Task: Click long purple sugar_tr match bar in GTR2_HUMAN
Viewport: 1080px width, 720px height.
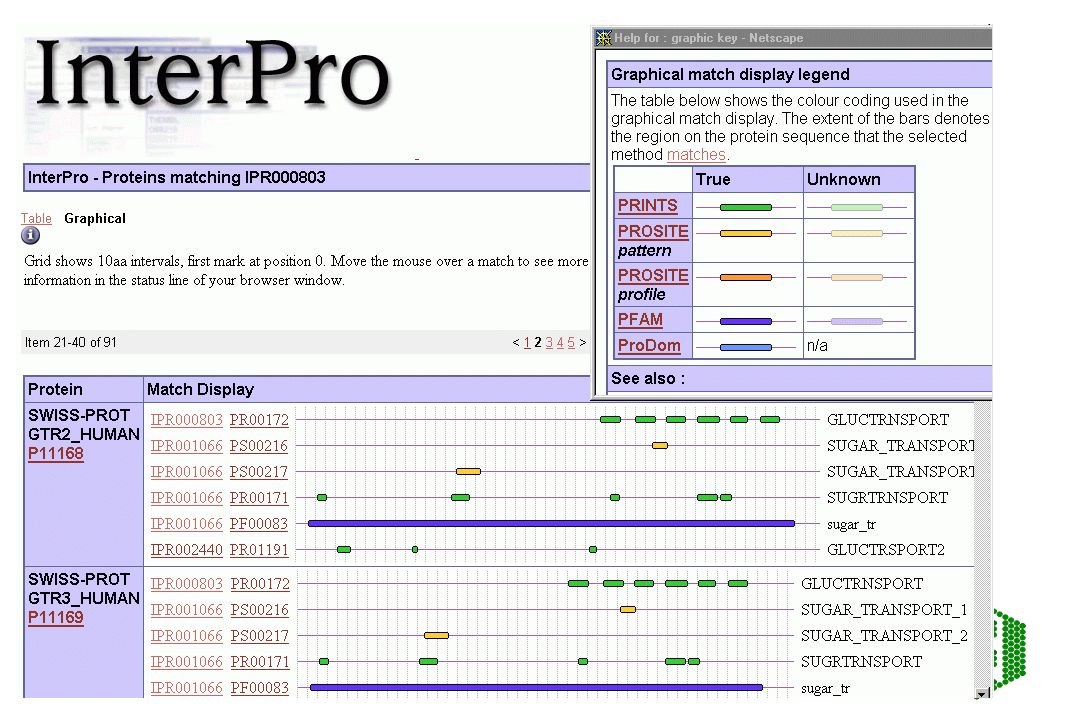Action: pos(551,524)
